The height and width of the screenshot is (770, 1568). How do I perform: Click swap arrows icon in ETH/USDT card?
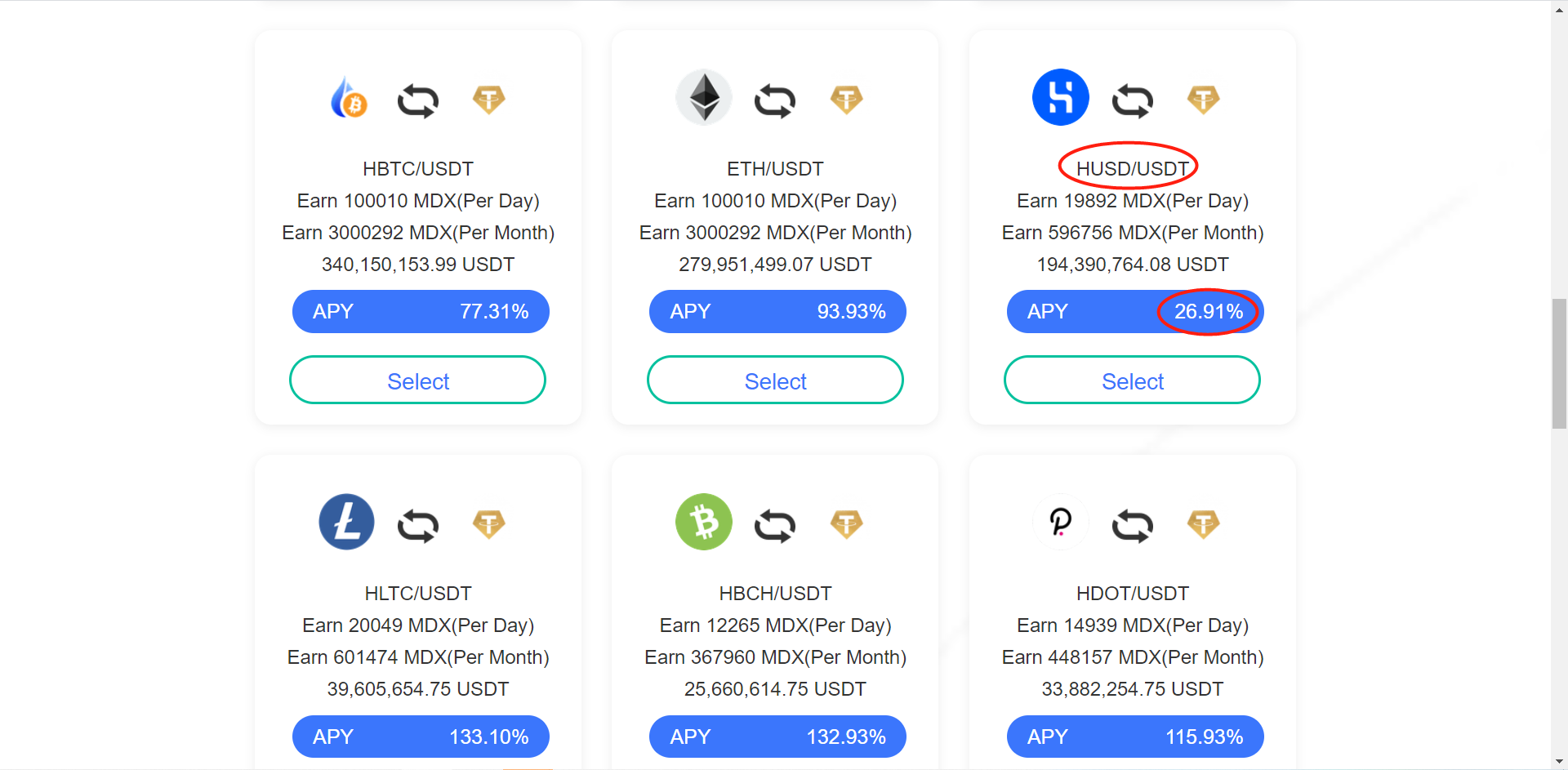click(x=775, y=100)
